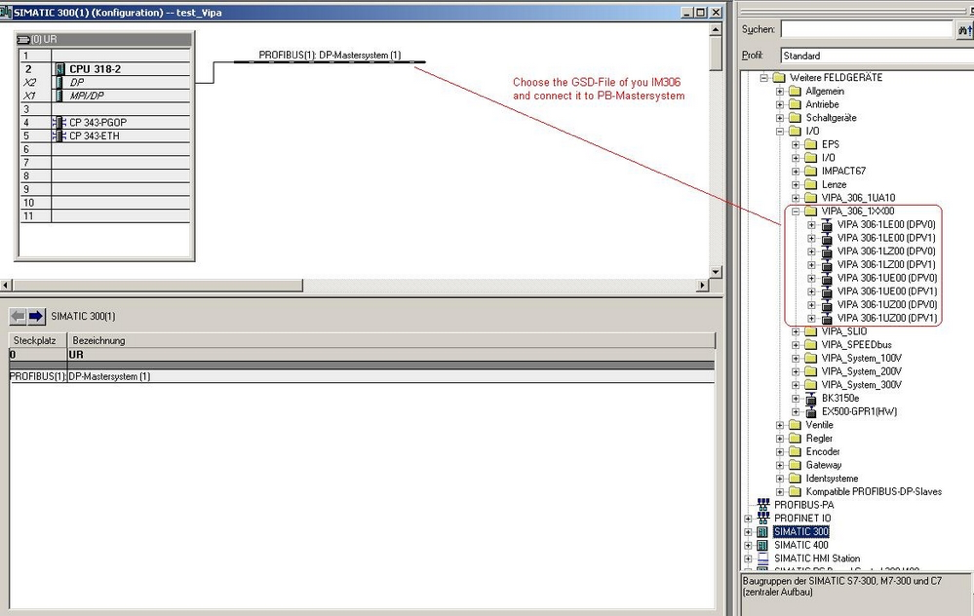This screenshot has height=616, width=974.
Task: Expand the Regler folder
Action: (780, 438)
